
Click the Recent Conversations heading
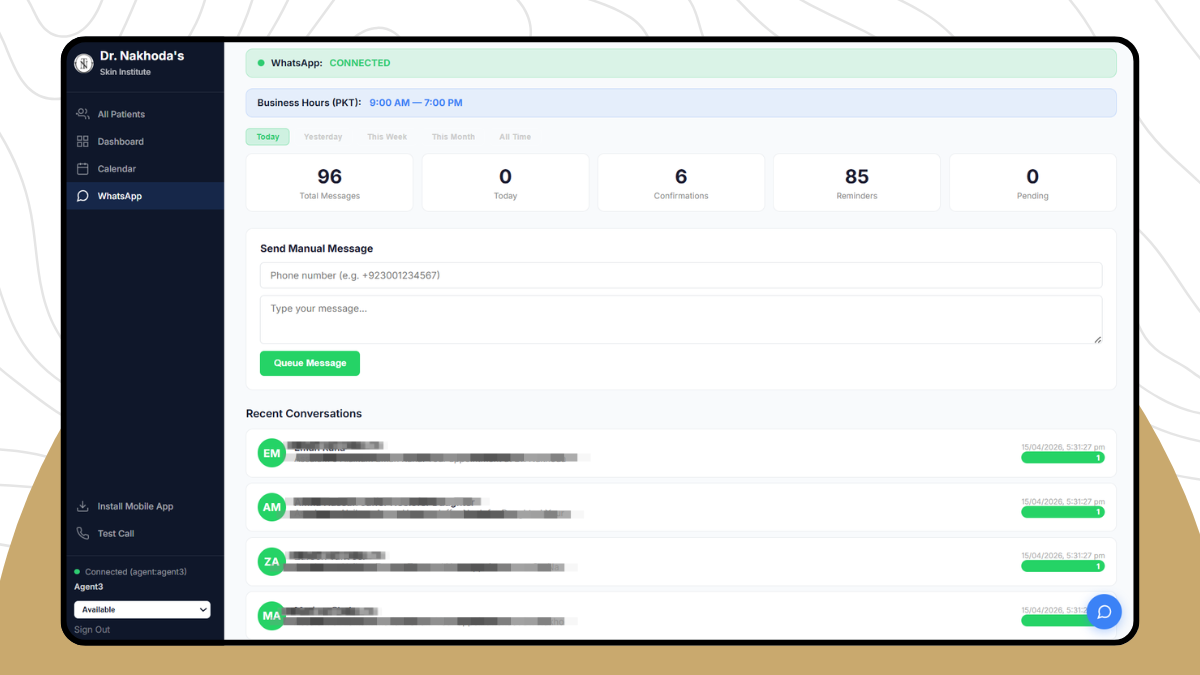(x=304, y=413)
